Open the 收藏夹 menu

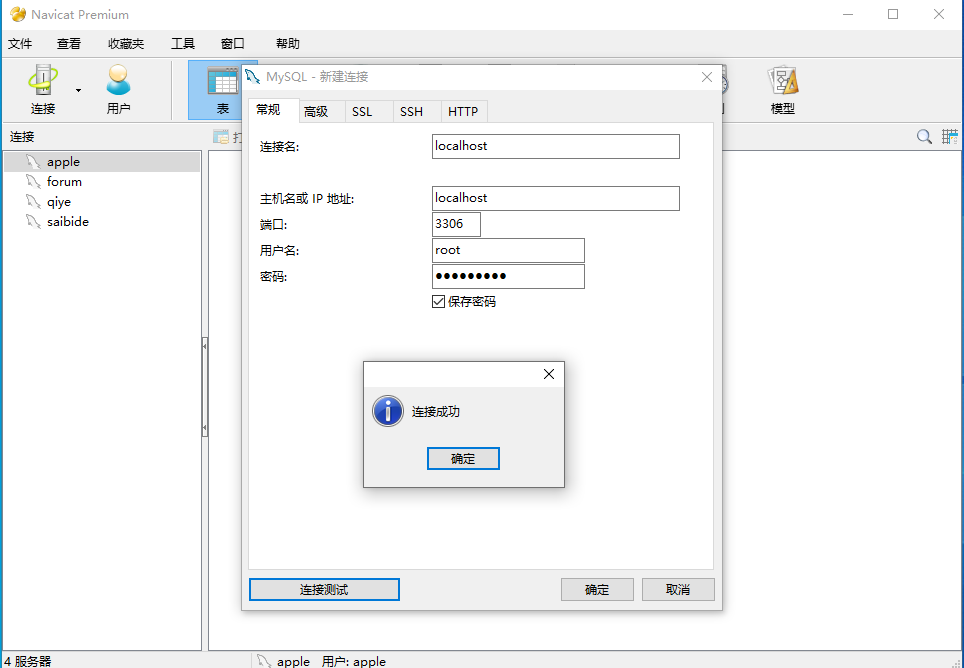coord(126,44)
